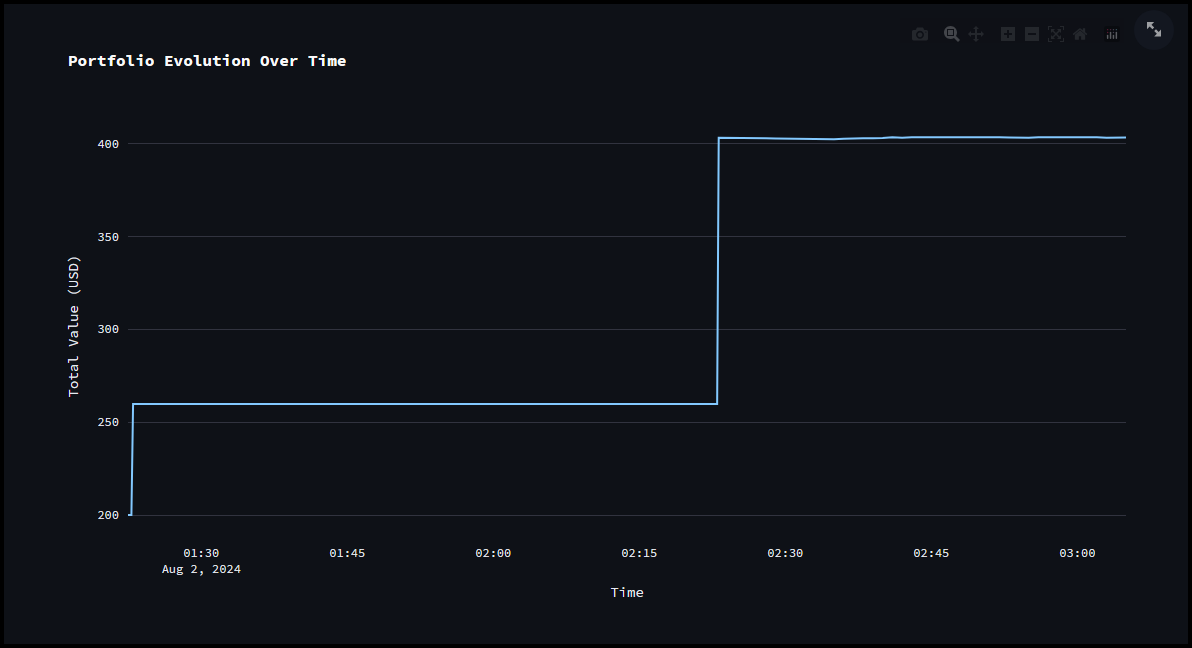Click the 'Time' x-axis title

point(627,593)
